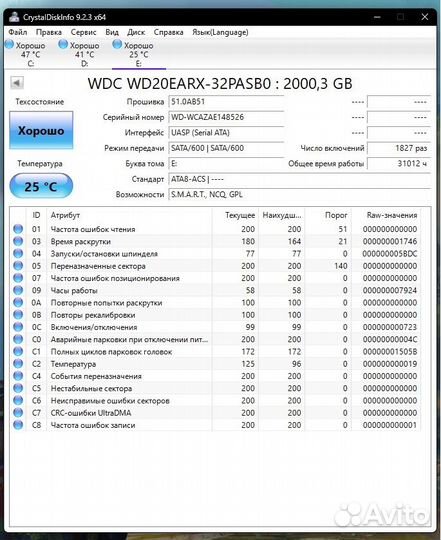This screenshot has width=441, height=540.
Task: Open the Язык(Language) menu
Action: point(220,32)
